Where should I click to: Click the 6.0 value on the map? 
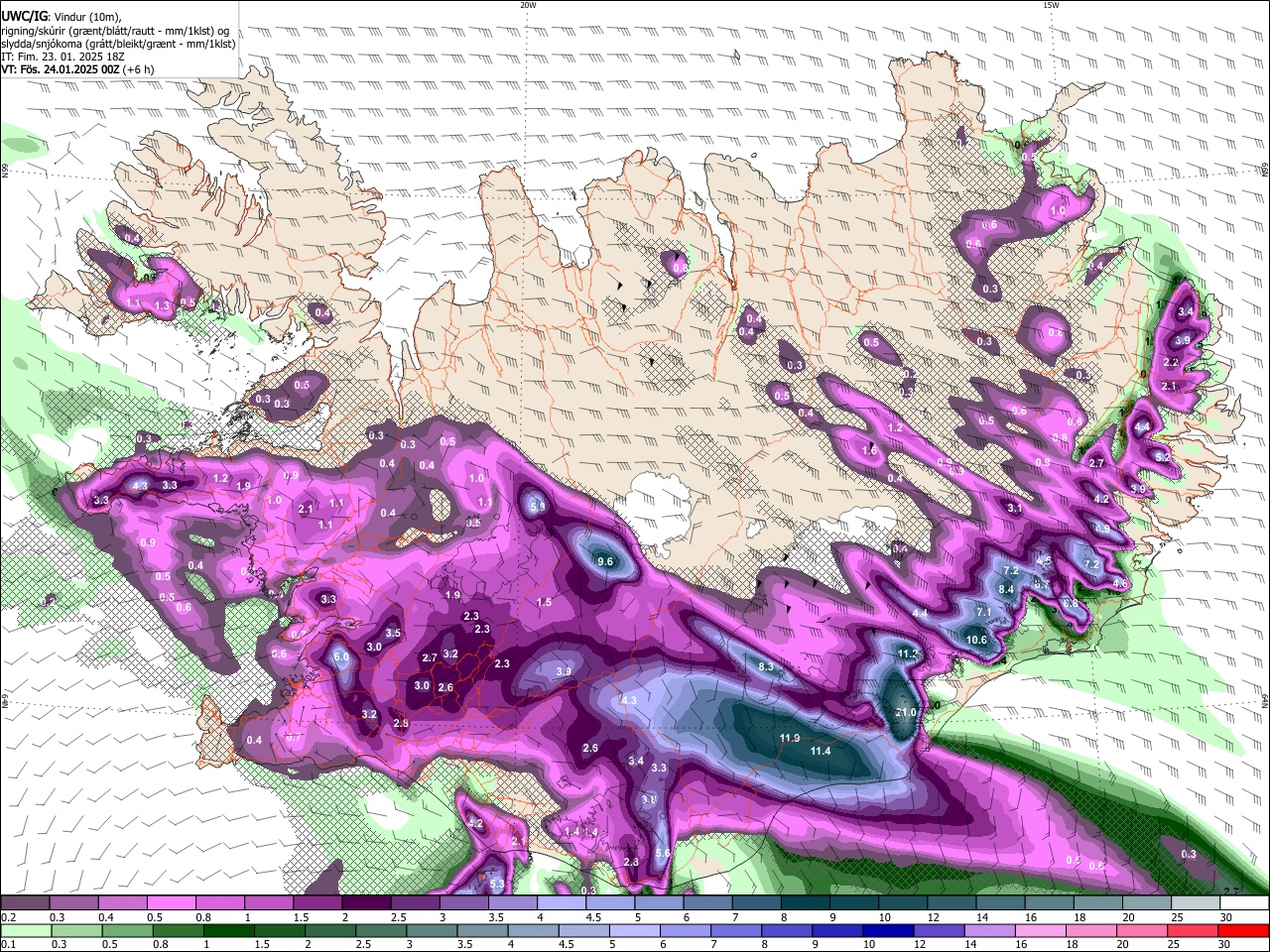[341, 656]
